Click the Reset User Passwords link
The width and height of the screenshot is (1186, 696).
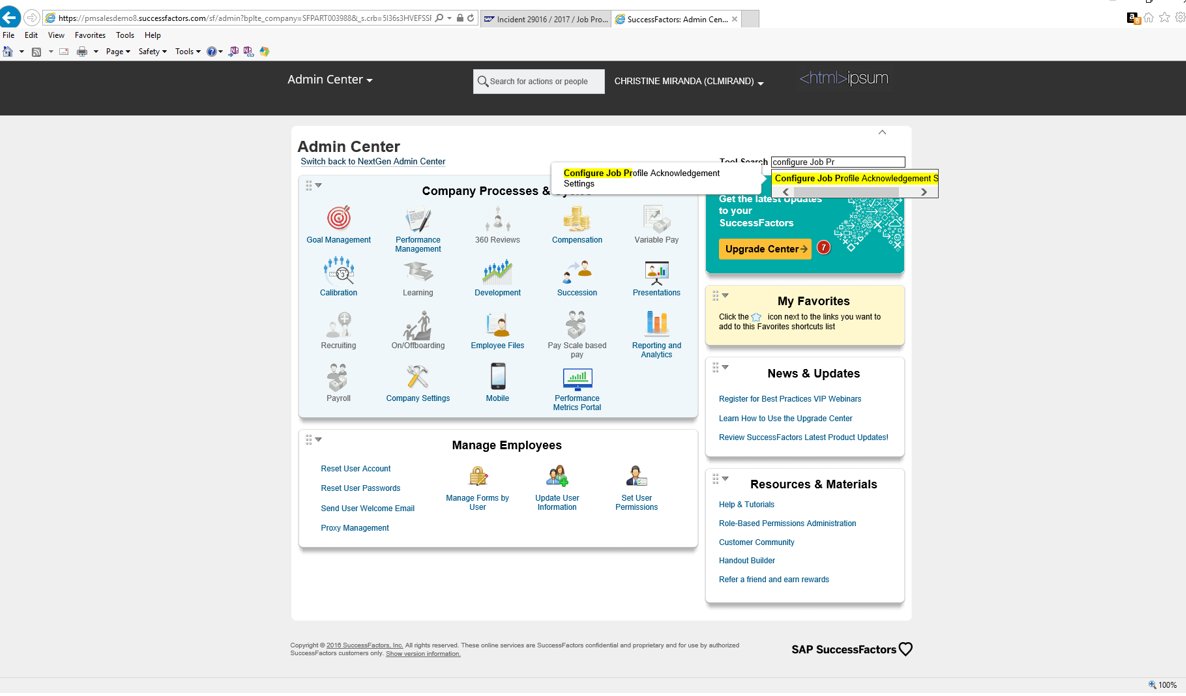coord(360,489)
